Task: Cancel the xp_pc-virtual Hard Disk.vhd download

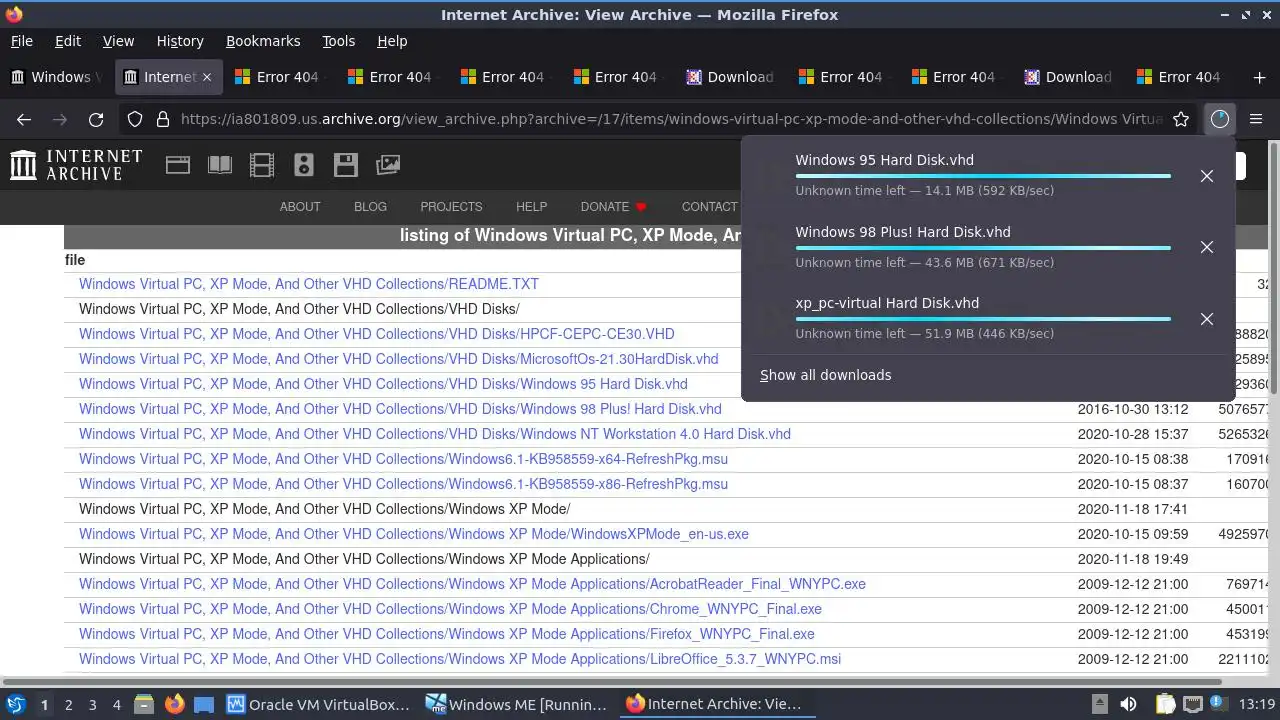Action: [x=1207, y=319]
